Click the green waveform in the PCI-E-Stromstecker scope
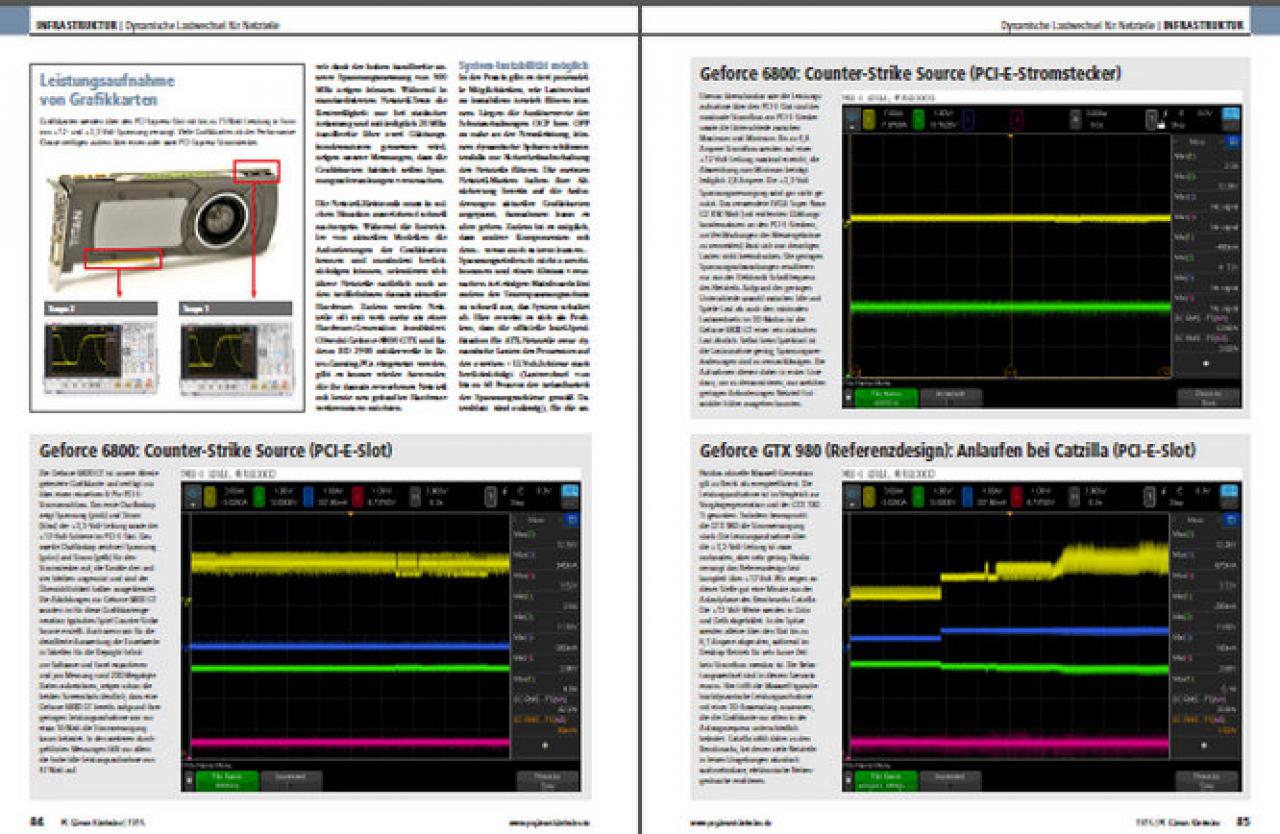This screenshot has width=1280, height=834. [x=1008, y=307]
